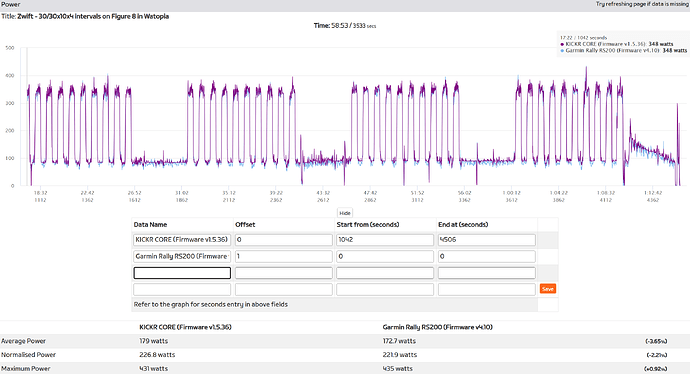Click the KICKR CORE end at field 4506
The width and height of the screenshot is (690, 374).
[487, 240]
